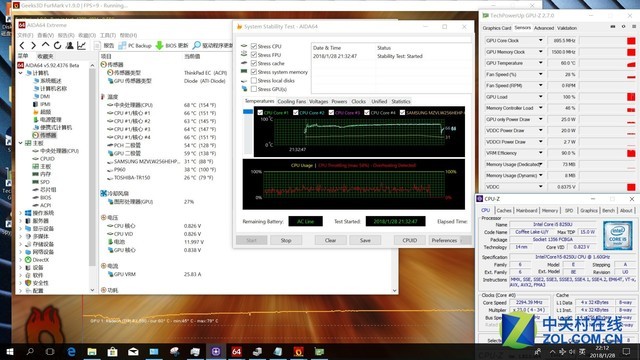Image resolution: width=640 pixels, height=360 pixels.
Task: Open Windows Start menu
Action: pyautogui.click(x=10, y=351)
